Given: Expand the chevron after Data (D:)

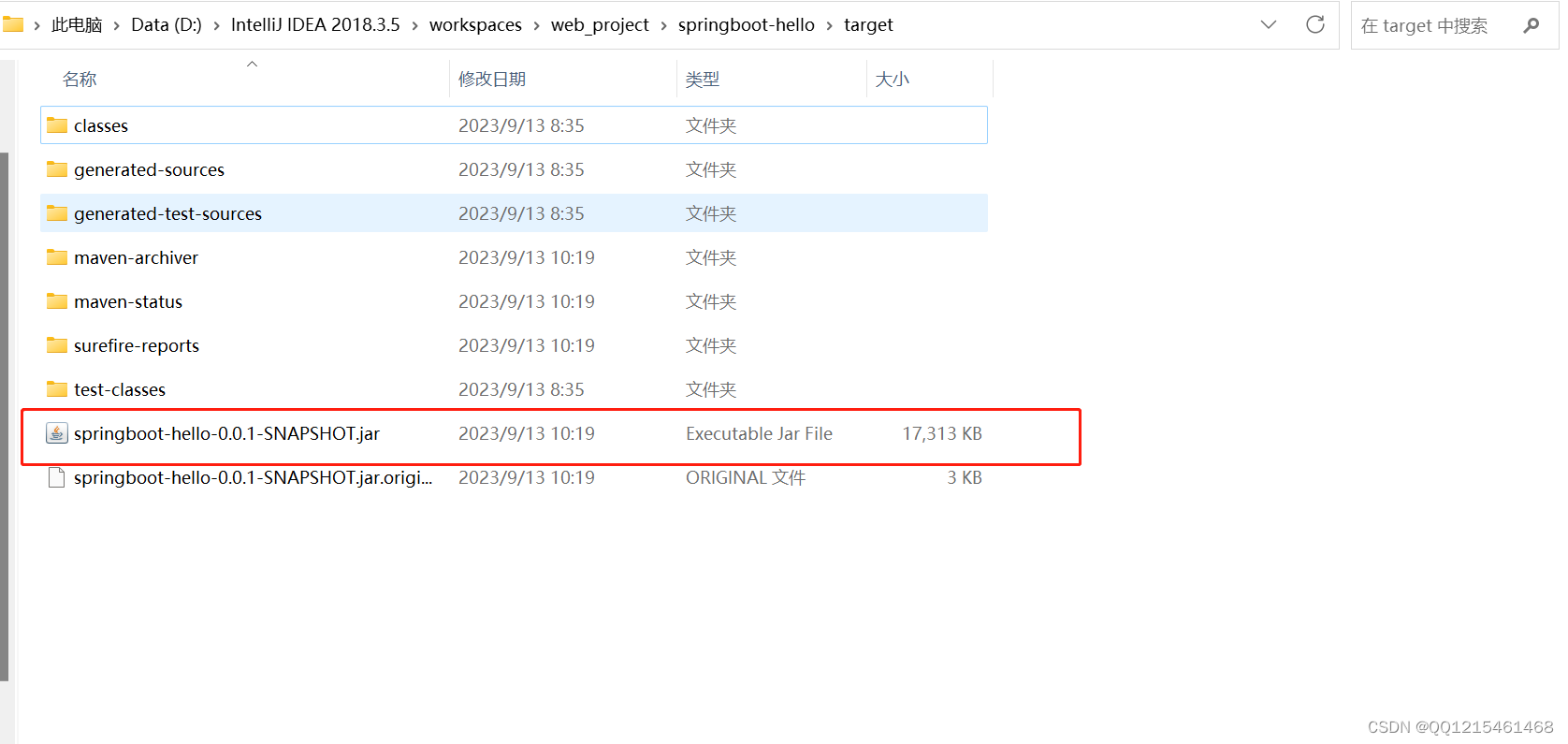Looking at the screenshot, I should [216, 25].
